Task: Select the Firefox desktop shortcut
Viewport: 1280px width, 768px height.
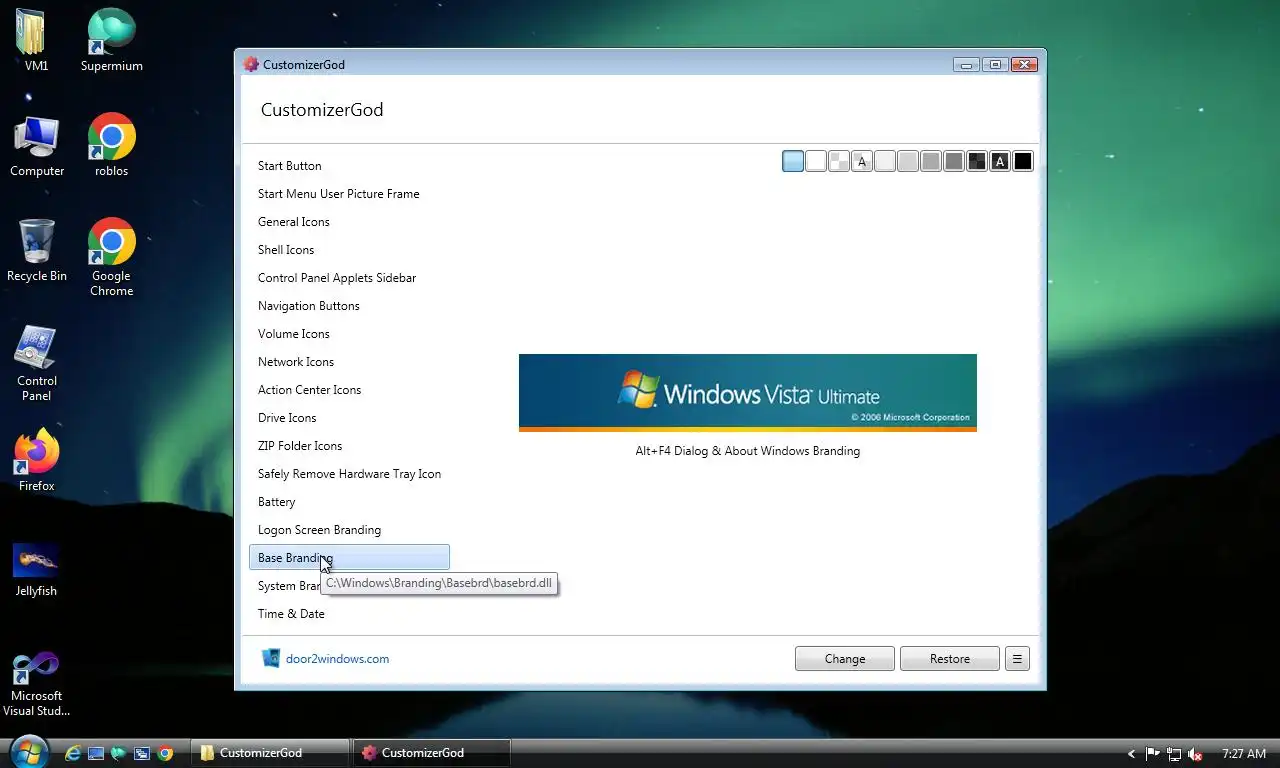Action: (x=37, y=461)
